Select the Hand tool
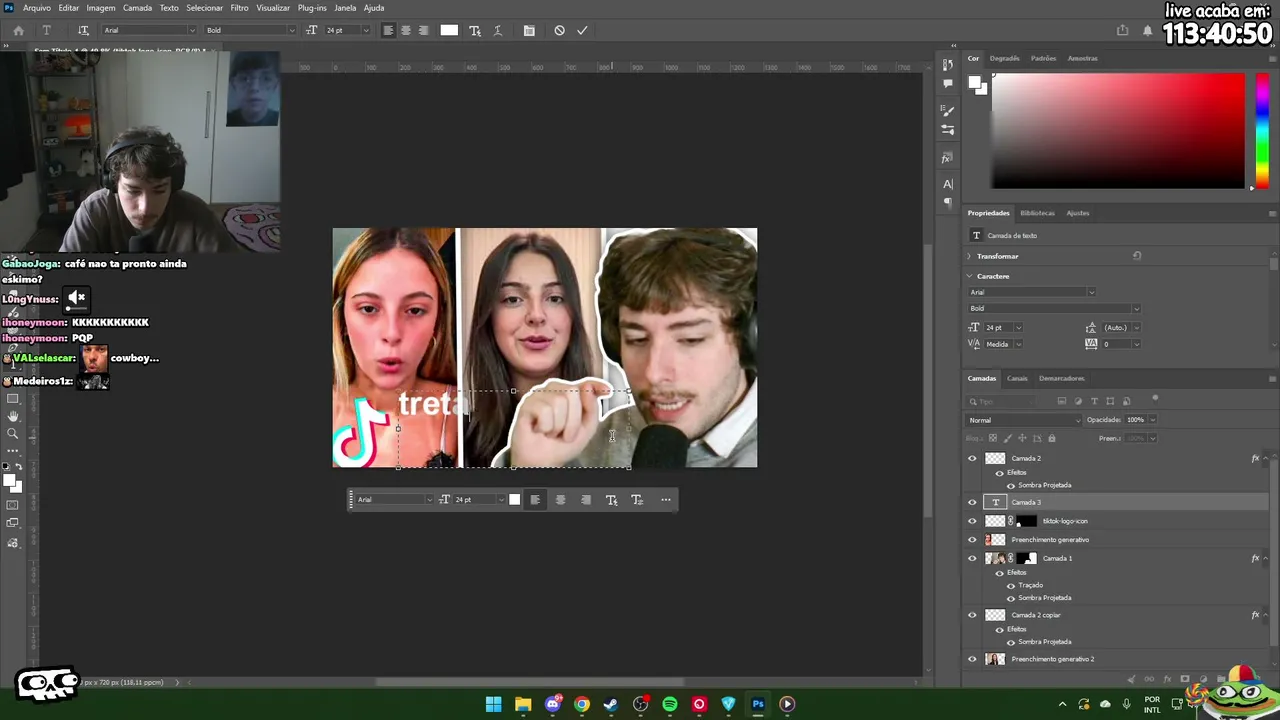Viewport: 1280px width, 720px height. click(13, 416)
